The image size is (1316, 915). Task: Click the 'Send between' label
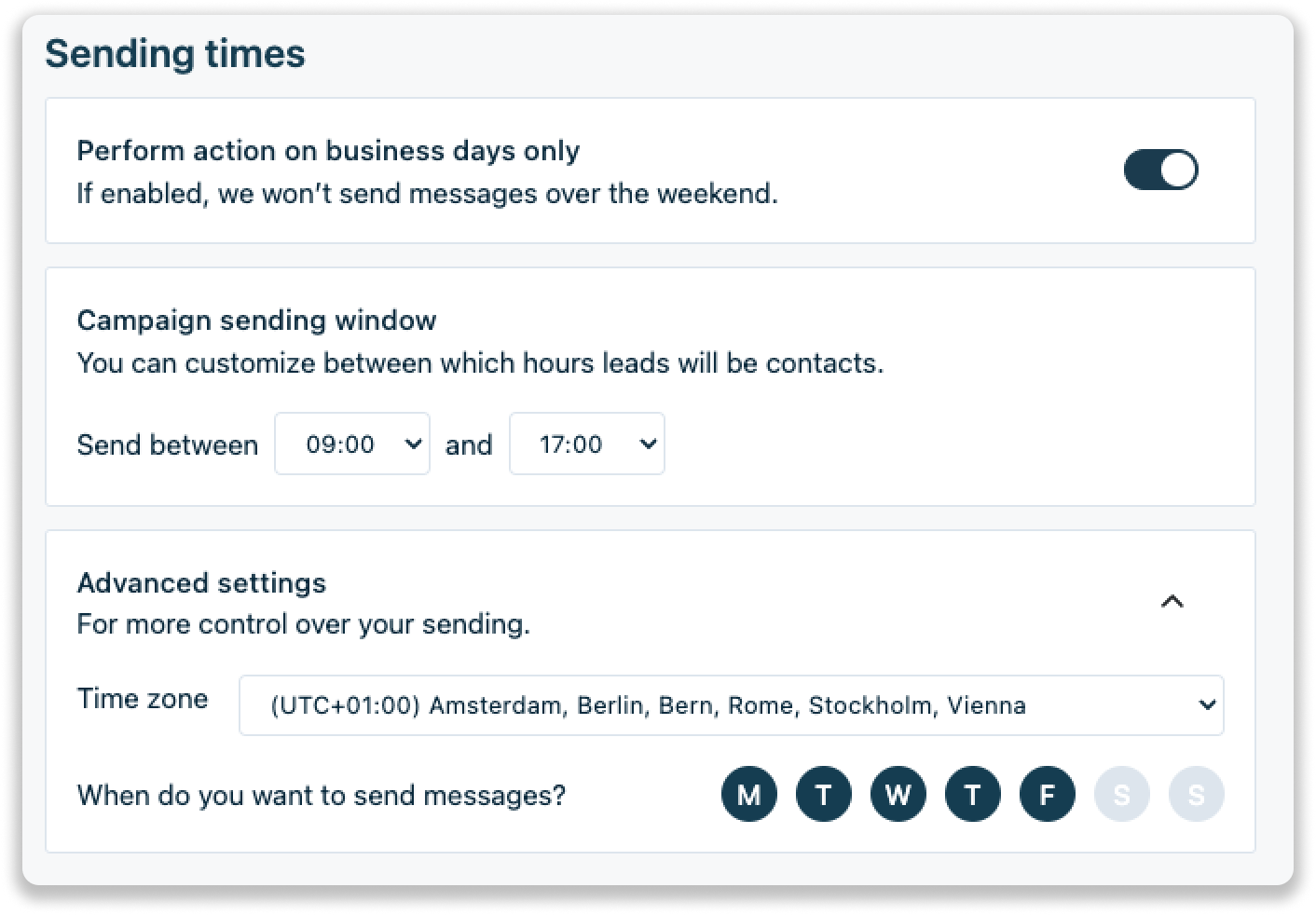click(x=168, y=445)
